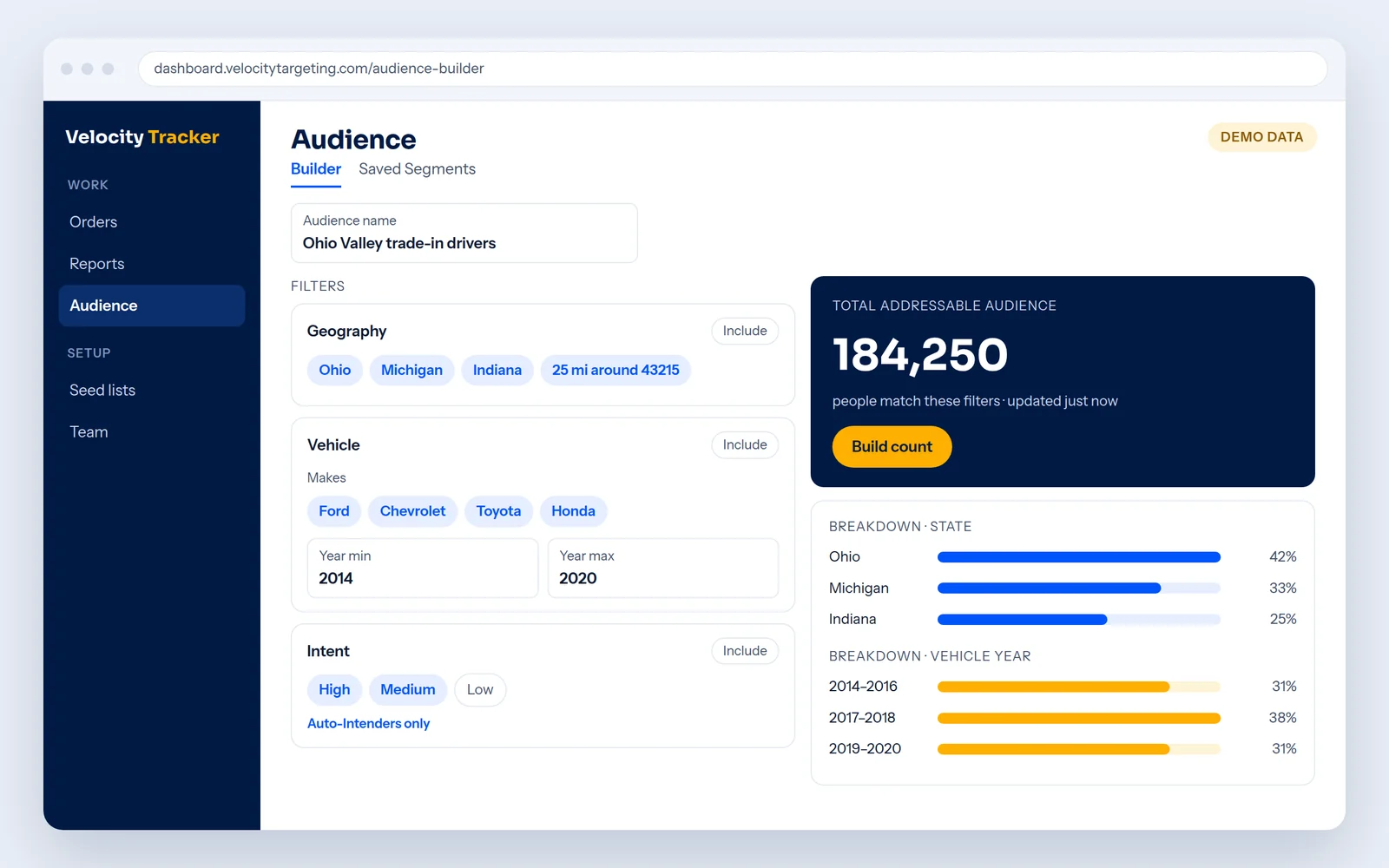1389x868 pixels.
Task: Deselect the Indiana geography chip
Action: pyautogui.click(x=497, y=370)
